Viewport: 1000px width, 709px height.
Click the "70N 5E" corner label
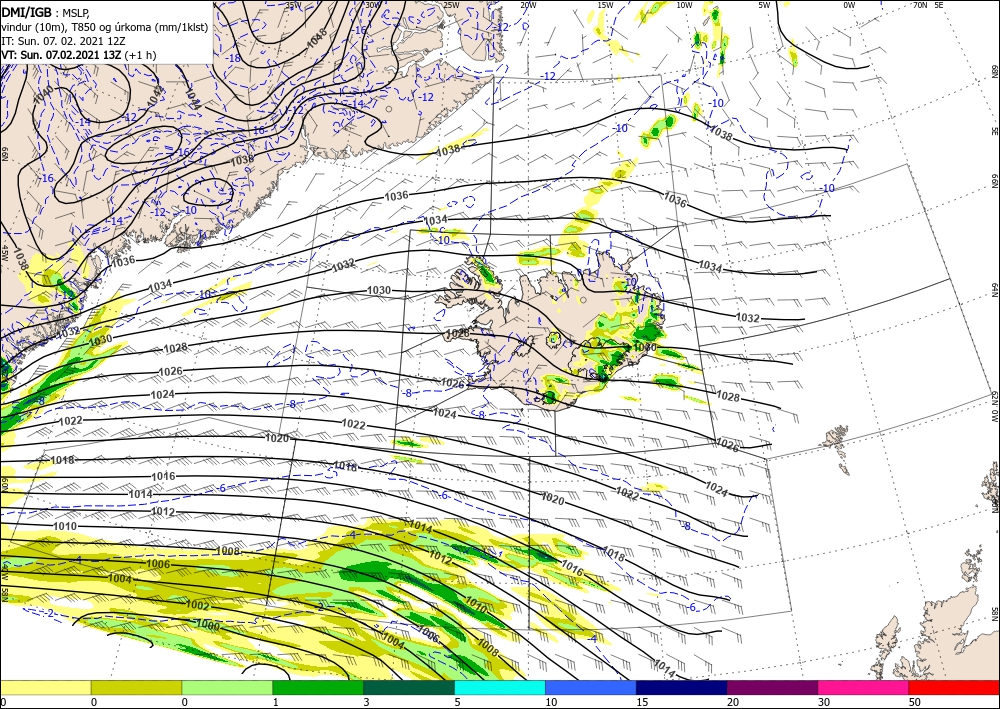tap(928, 5)
